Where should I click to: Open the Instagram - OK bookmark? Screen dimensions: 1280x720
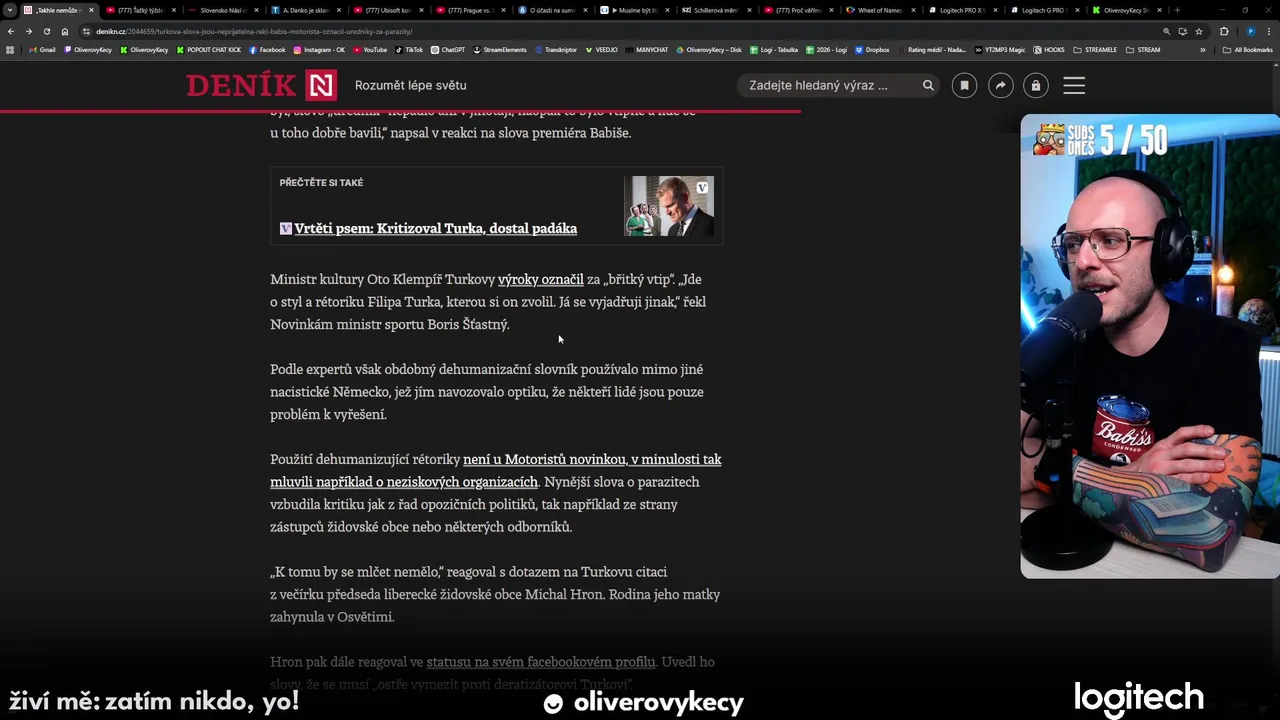click(319, 49)
